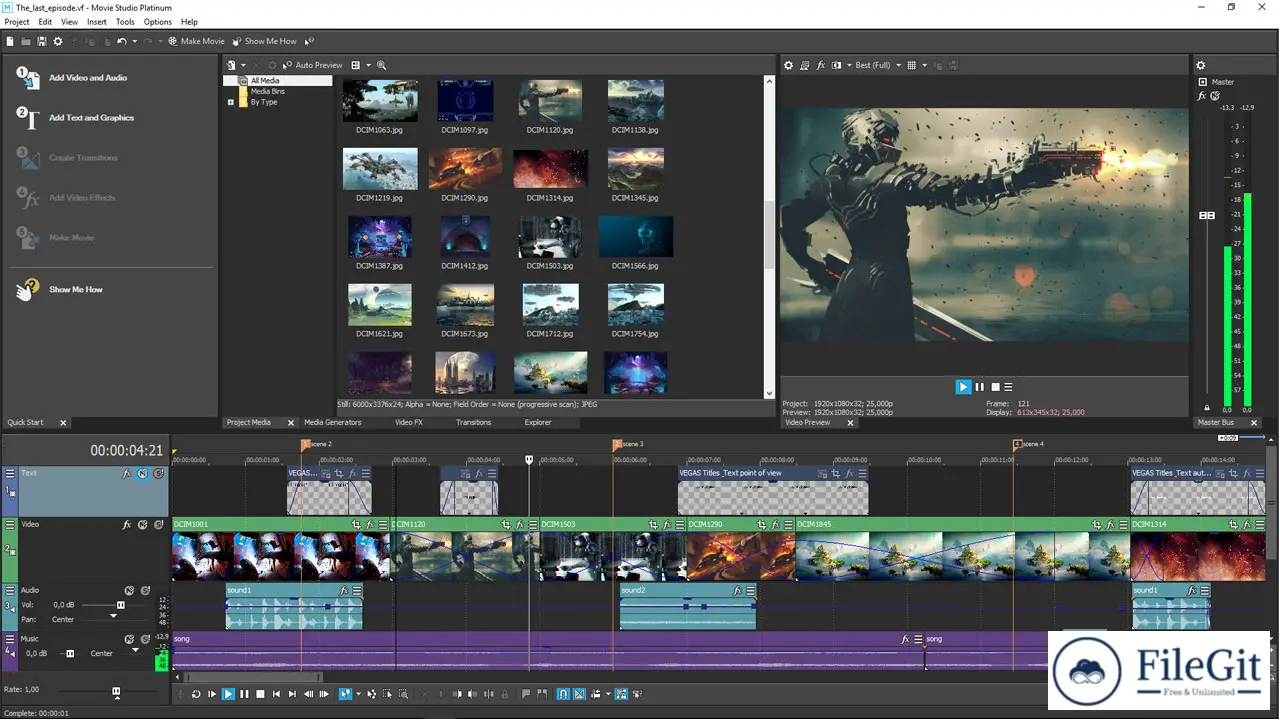Click the Audio track Vol slider handle

tap(121, 605)
